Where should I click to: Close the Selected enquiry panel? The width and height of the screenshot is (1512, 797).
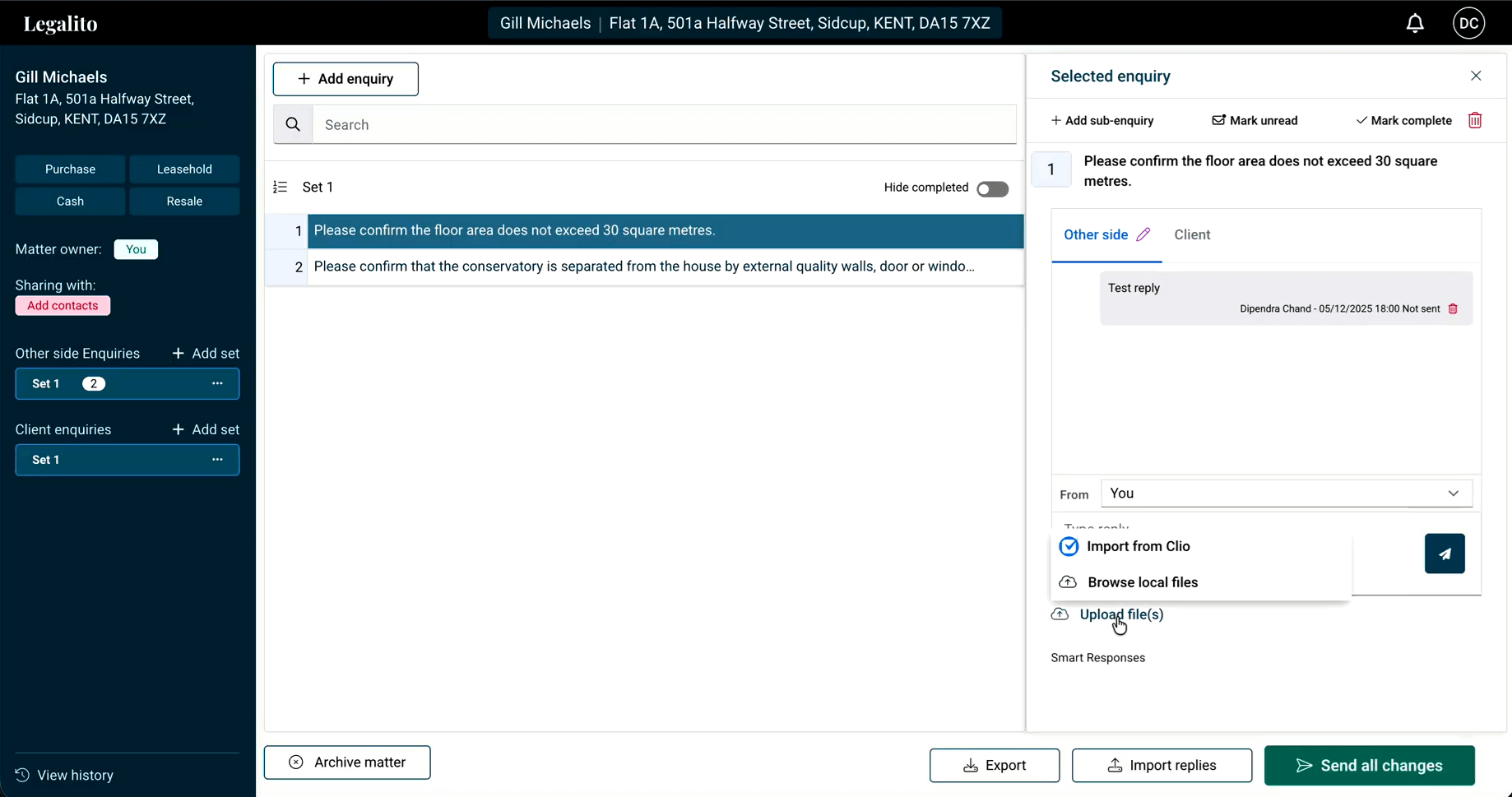click(x=1476, y=76)
